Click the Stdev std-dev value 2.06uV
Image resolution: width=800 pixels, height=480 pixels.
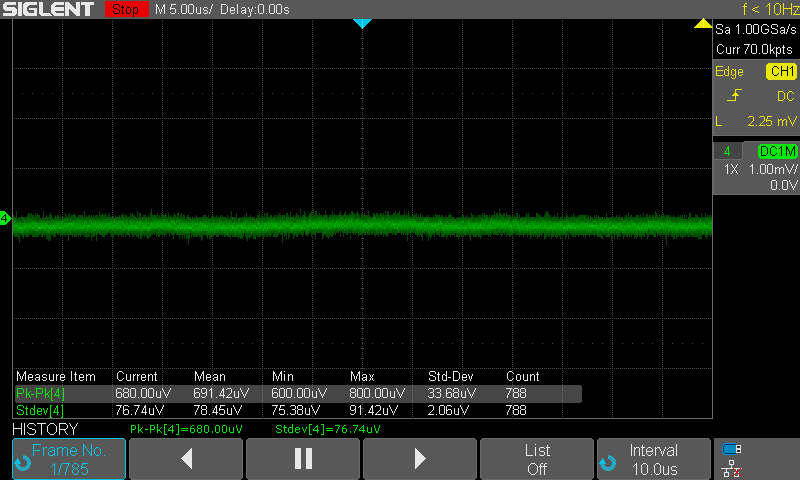[448, 410]
